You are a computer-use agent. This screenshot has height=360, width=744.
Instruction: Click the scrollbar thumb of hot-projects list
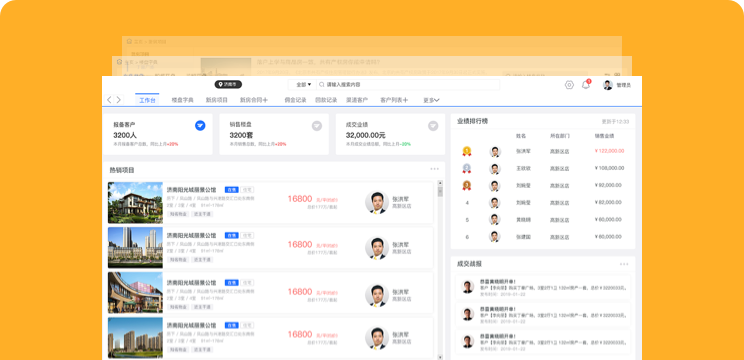pyautogui.click(x=440, y=191)
